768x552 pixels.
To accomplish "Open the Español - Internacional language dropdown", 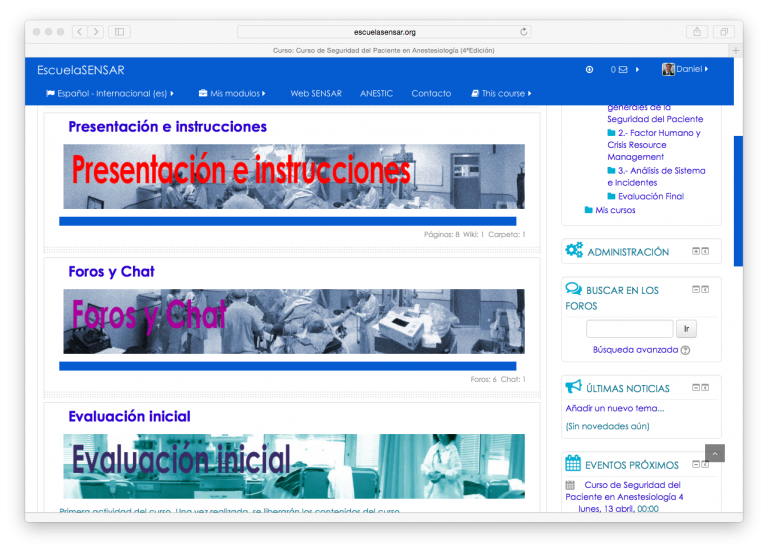I will tap(110, 94).
